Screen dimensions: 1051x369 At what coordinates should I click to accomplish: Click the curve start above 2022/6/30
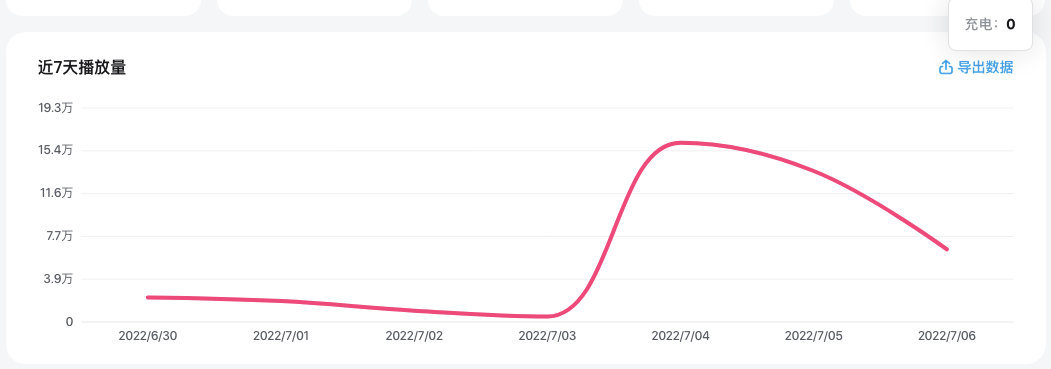tap(148, 297)
